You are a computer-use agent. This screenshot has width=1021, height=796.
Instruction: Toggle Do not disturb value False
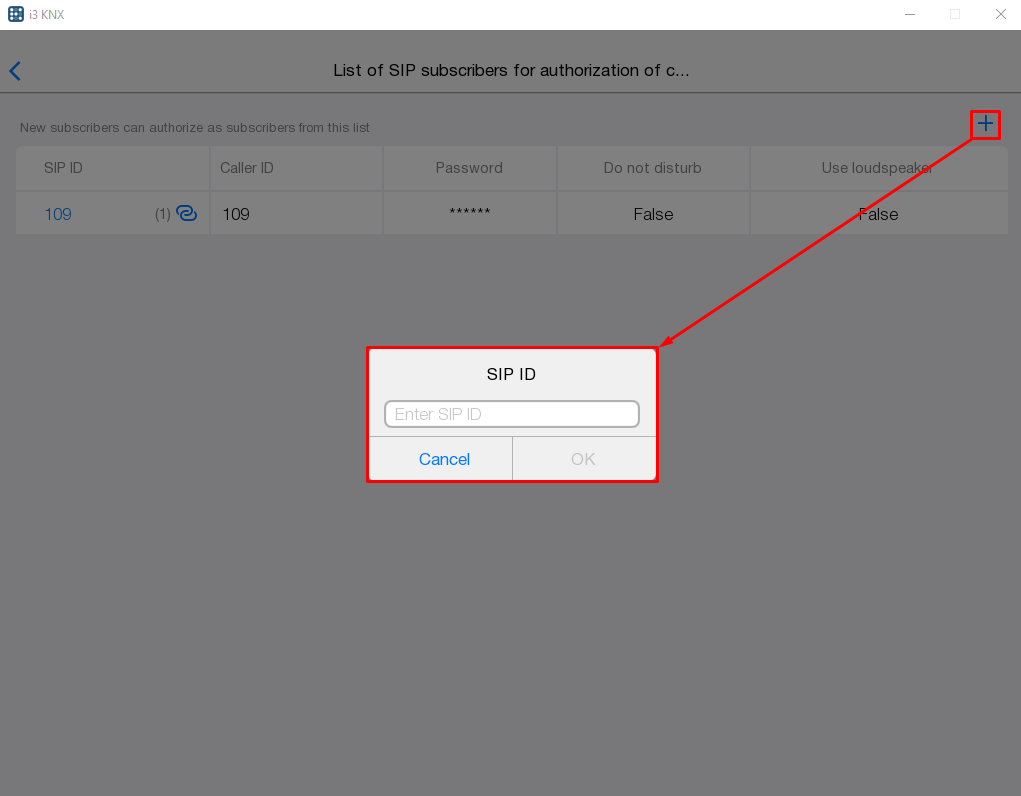[x=653, y=214]
